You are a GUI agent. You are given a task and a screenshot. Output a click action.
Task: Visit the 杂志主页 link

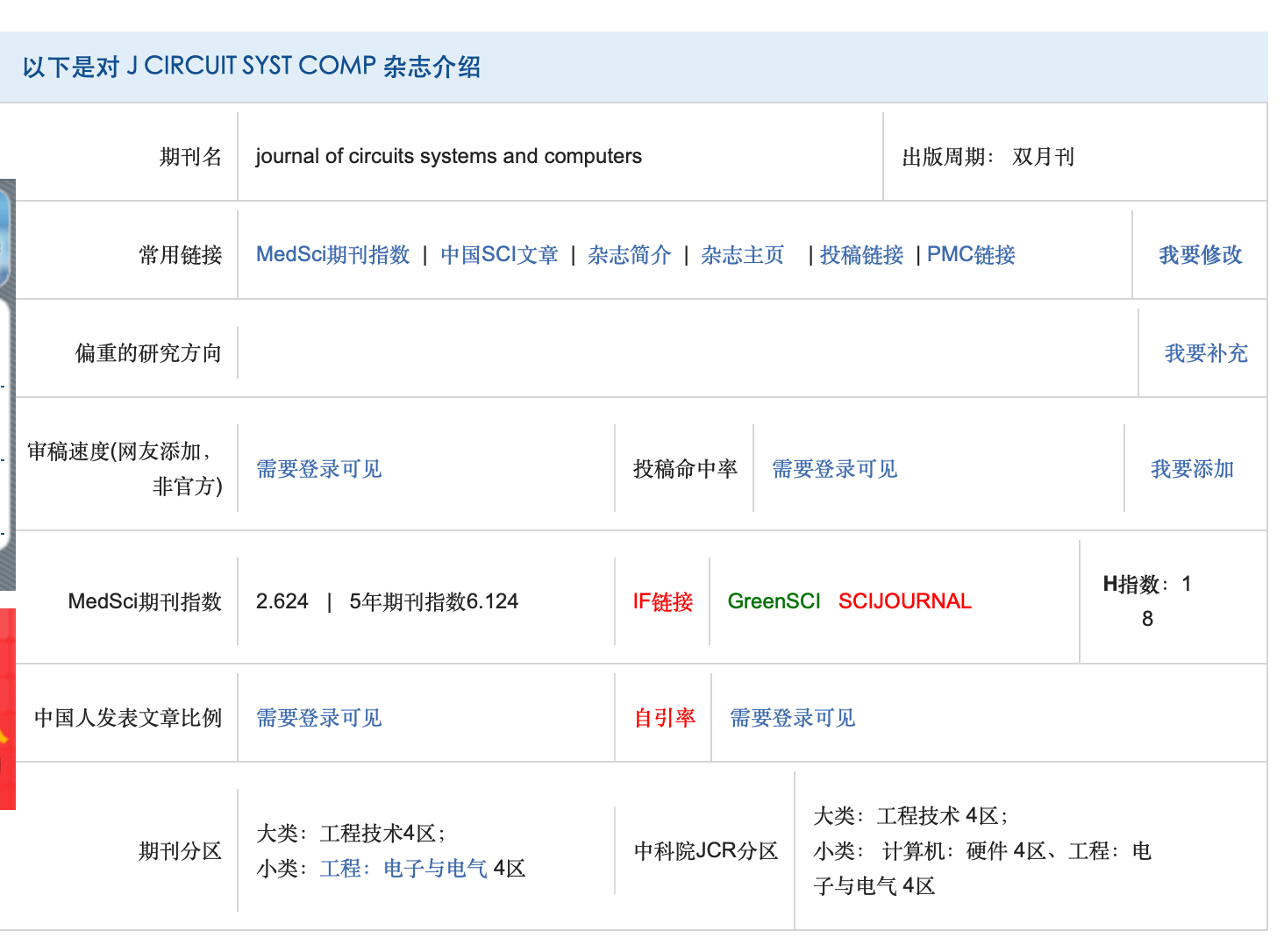click(x=742, y=255)
